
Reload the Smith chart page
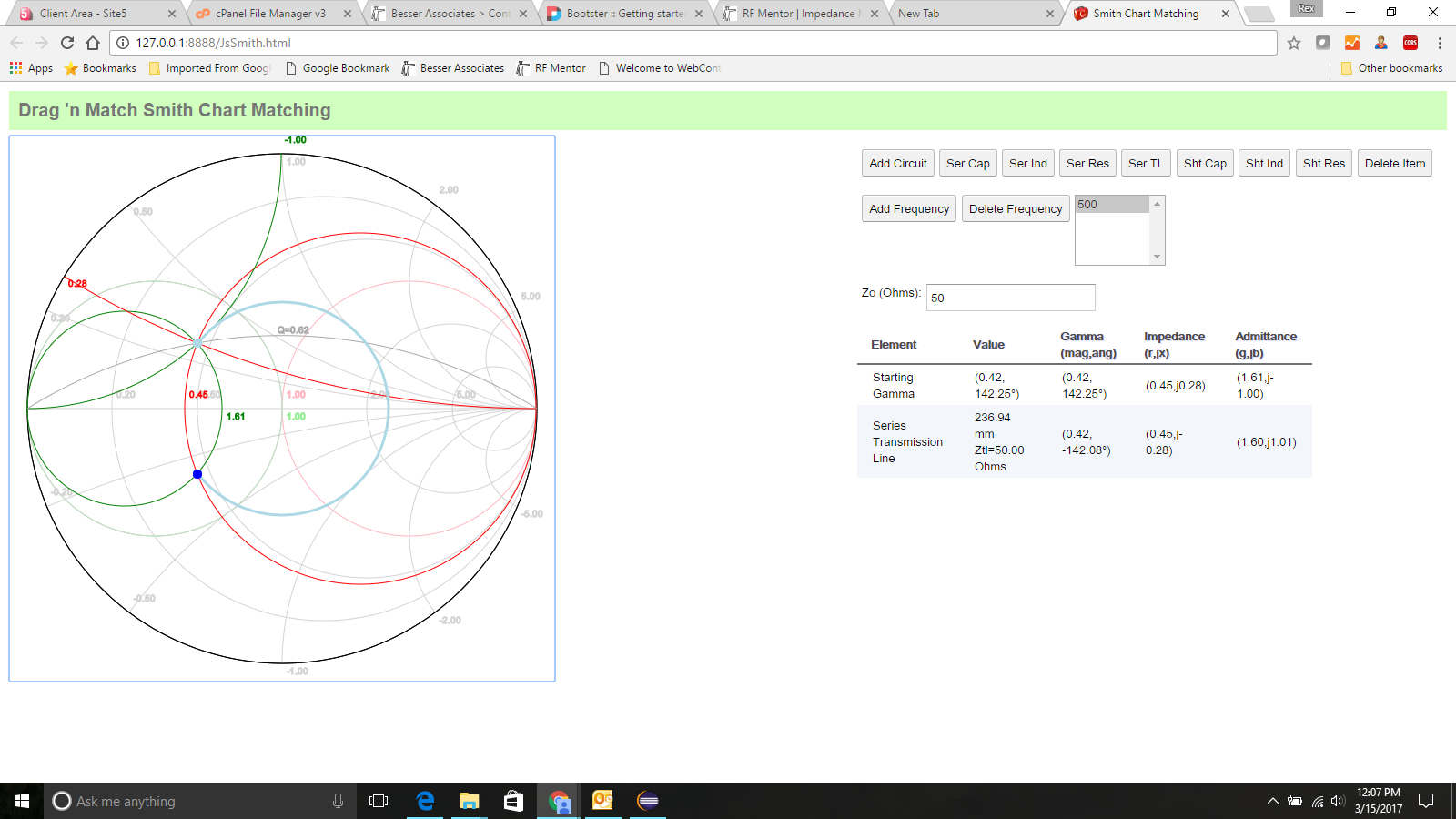click(x=67, y=43)
